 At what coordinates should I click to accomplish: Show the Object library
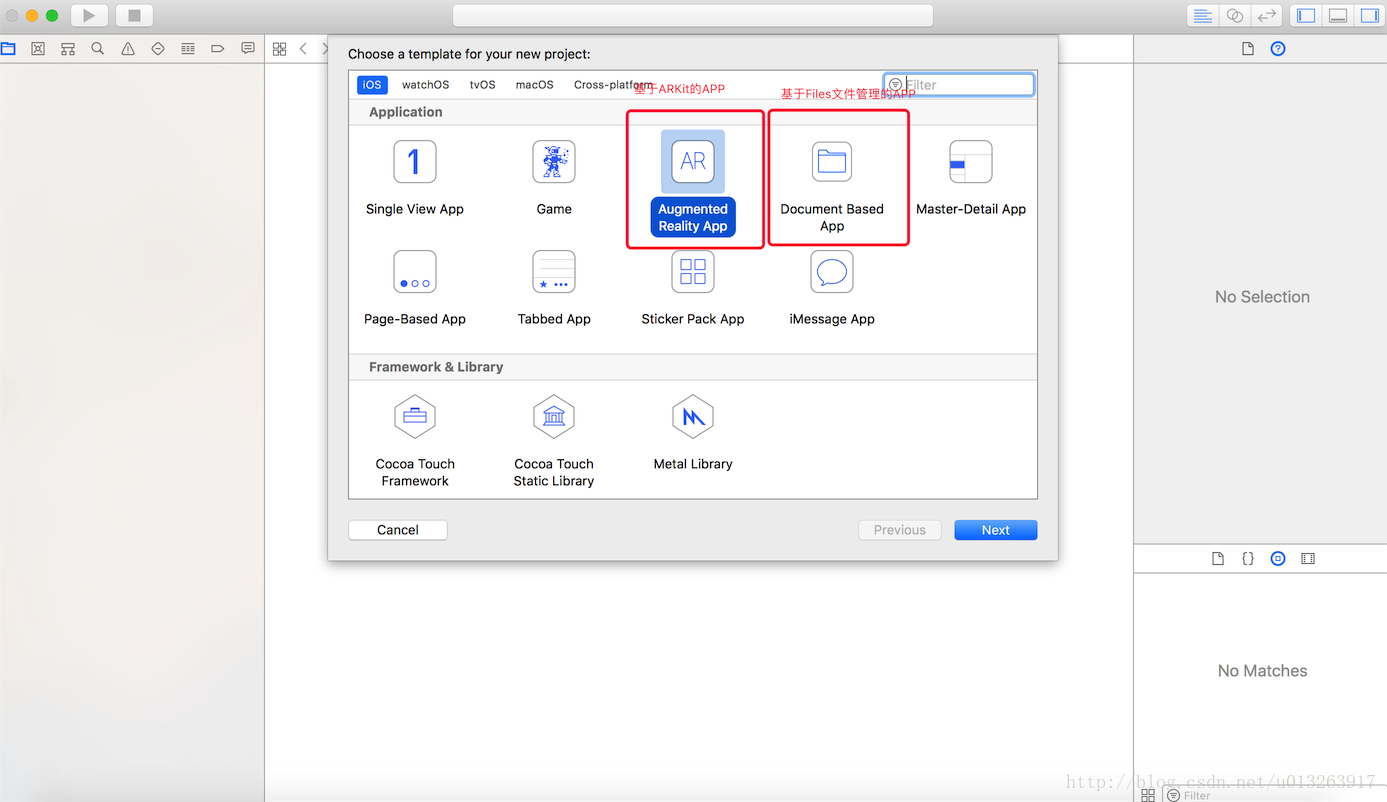point(1278,559)
